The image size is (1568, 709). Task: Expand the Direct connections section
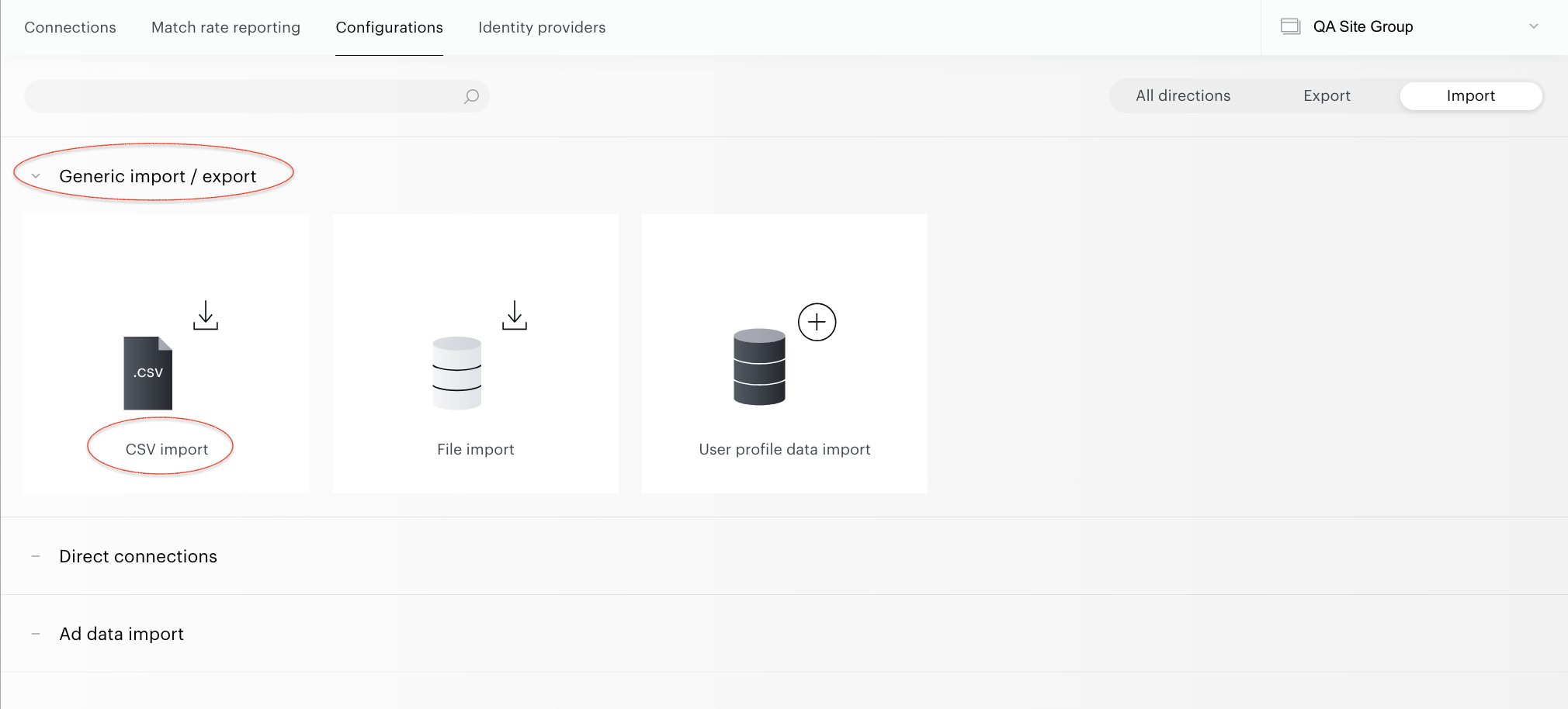click(x=36, y=556)
